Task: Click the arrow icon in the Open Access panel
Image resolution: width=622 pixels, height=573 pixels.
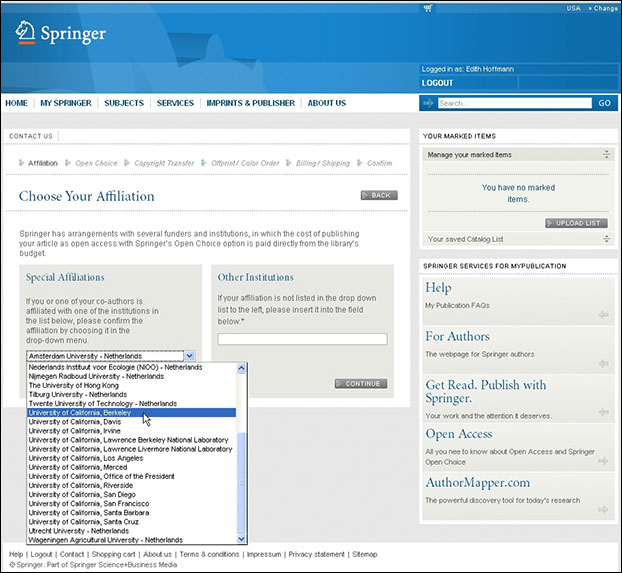Action: tap(603, 461)
